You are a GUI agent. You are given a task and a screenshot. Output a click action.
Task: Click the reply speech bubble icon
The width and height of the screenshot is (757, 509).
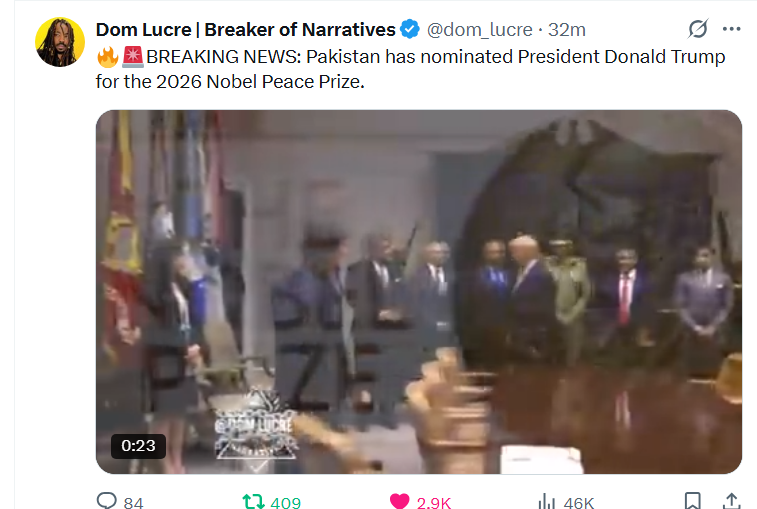107,501
